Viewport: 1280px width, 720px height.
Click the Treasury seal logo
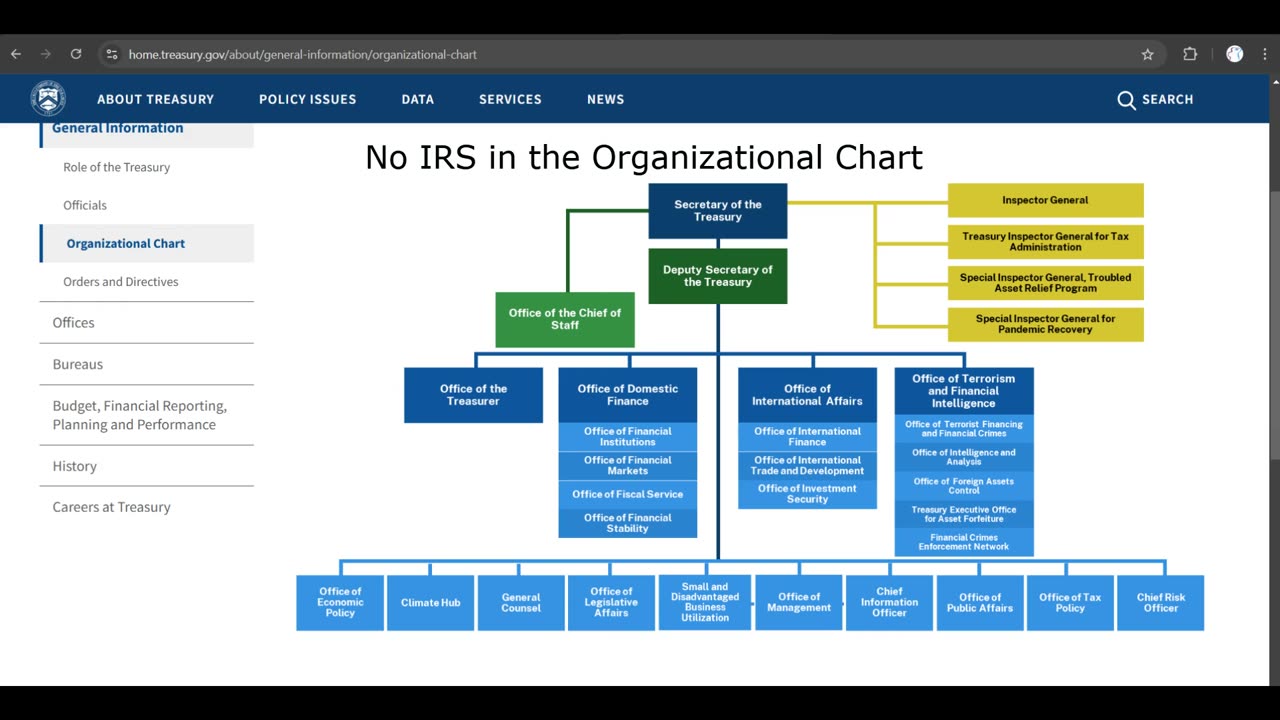tap(48, 99)
